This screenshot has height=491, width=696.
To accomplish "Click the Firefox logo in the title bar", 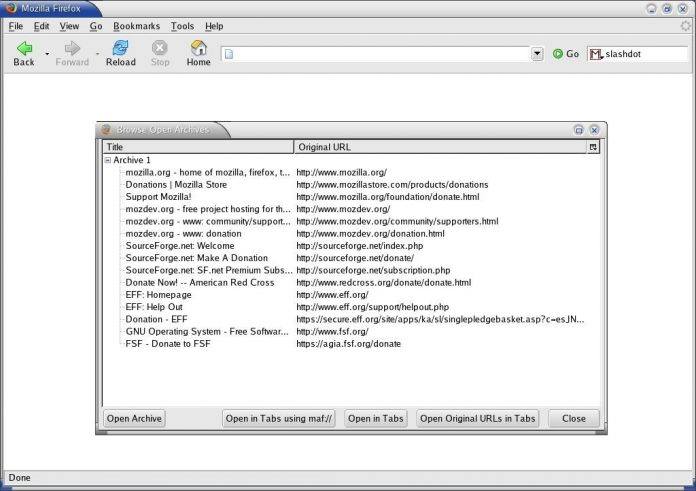I will point(11,8).
